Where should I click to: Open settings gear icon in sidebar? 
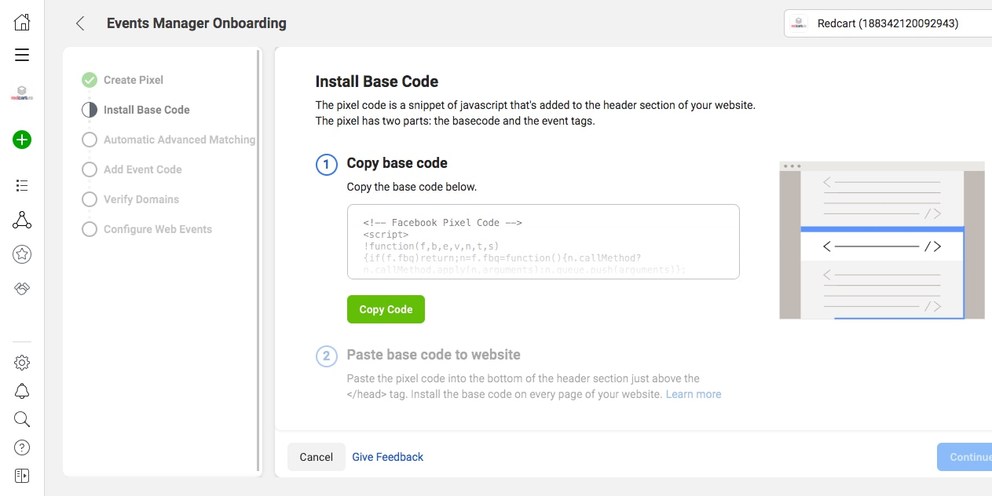[x=22, y=362]
